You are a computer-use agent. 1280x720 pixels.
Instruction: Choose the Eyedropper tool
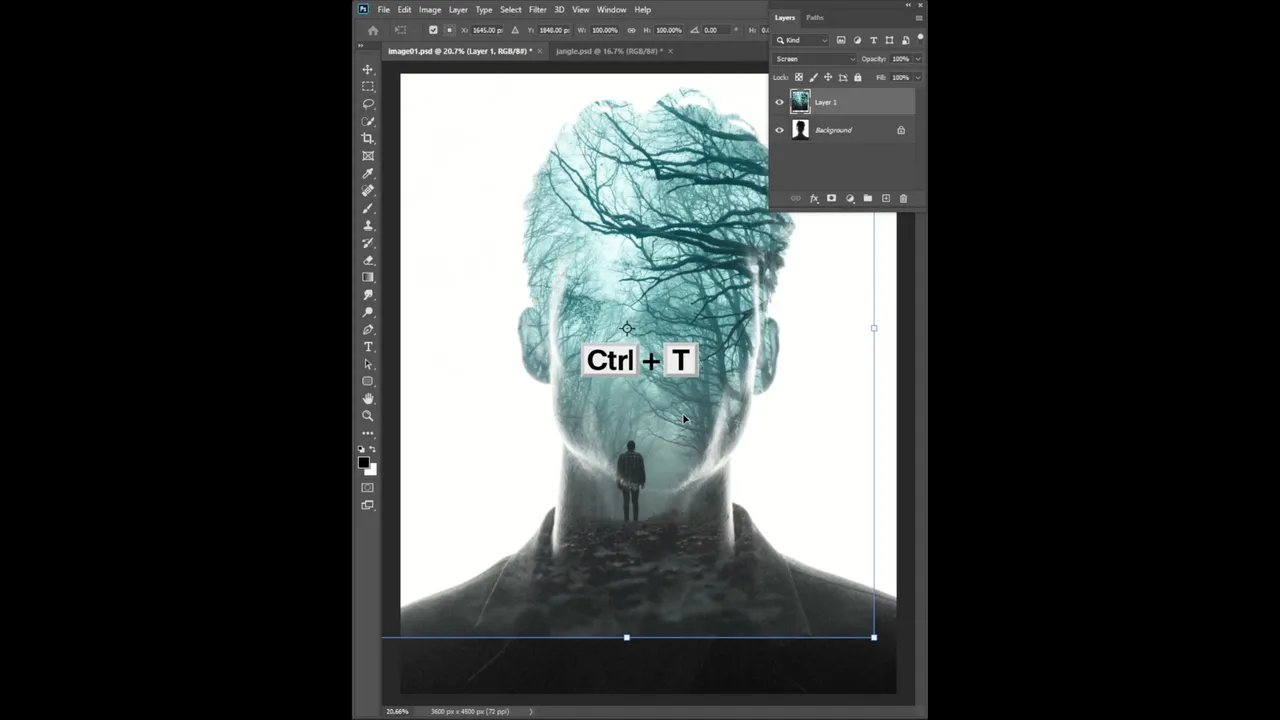coord(368,173)
